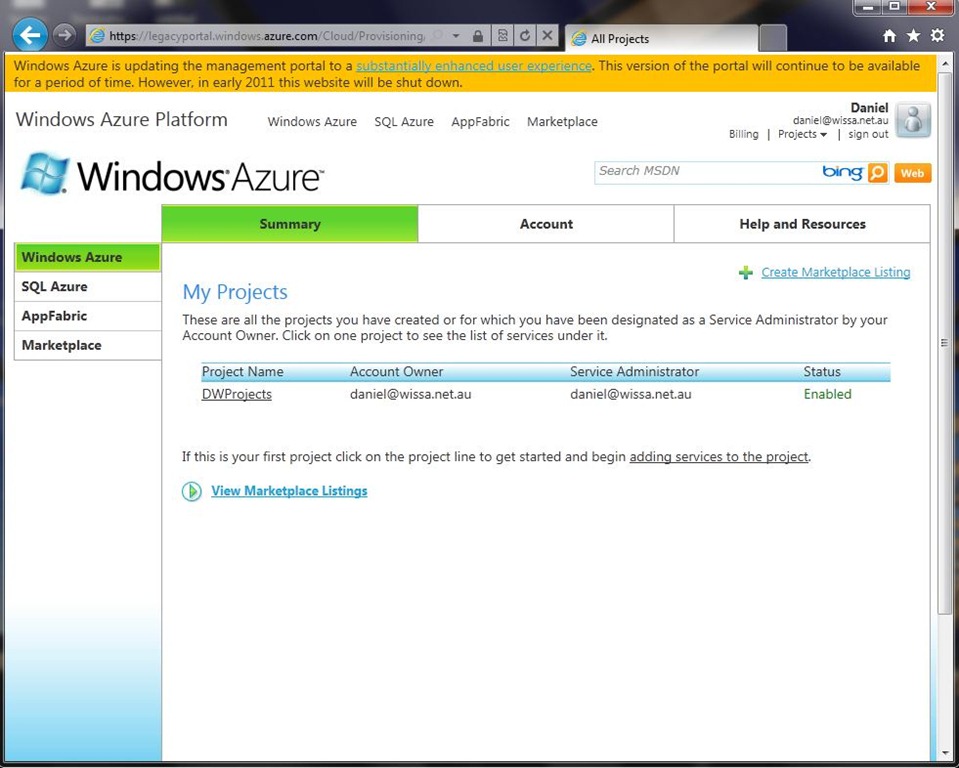Refresh the page with reload icon
This screenshot has width=959, height=768.
tap(525, 35)
